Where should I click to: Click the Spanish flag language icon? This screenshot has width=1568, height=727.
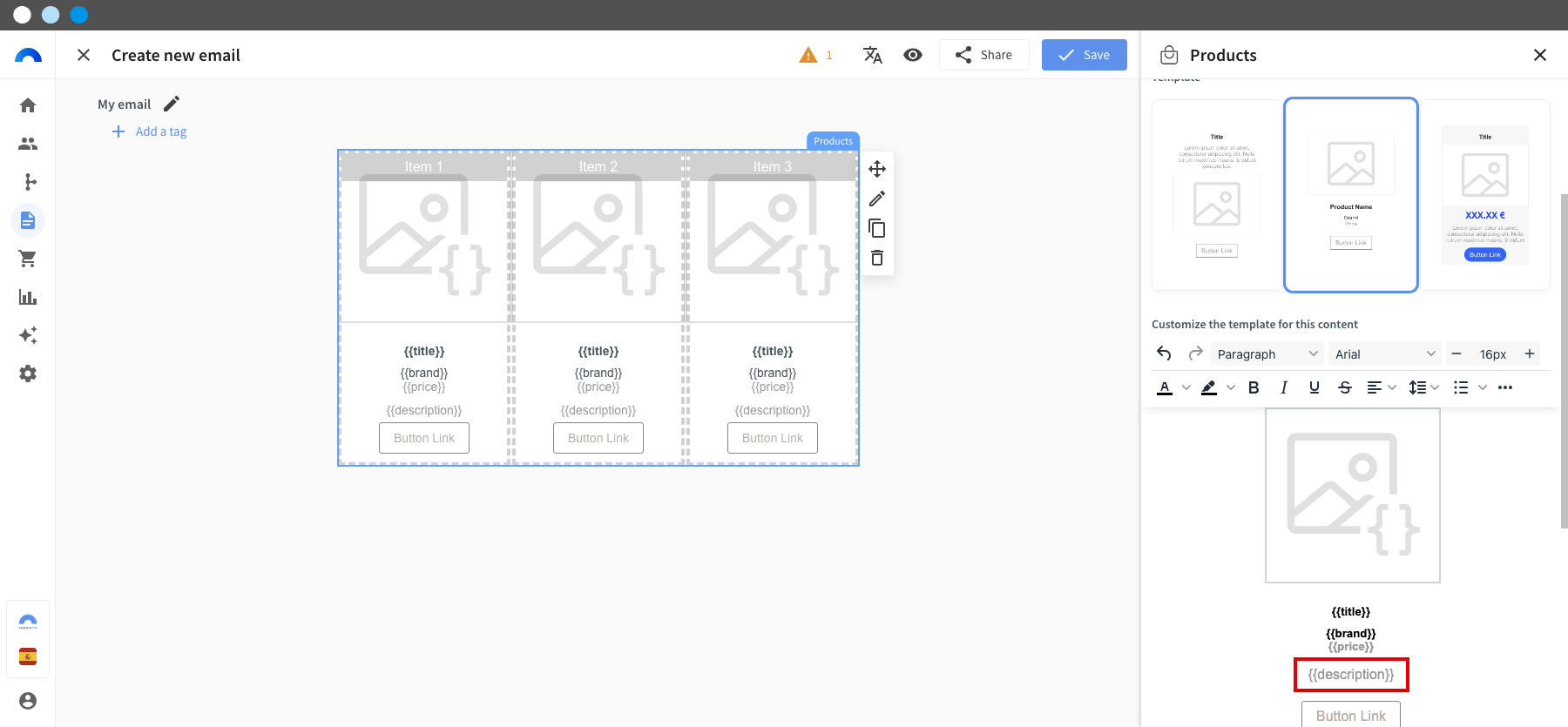click(28, 656)
